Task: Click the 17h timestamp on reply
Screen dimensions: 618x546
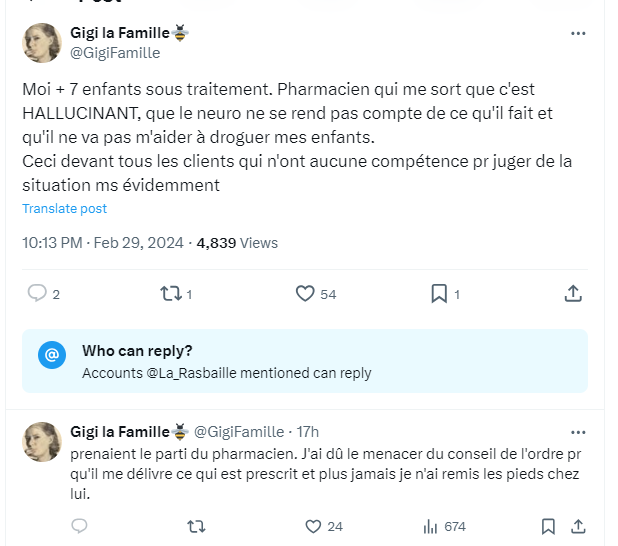Action: tap(307, 432)
